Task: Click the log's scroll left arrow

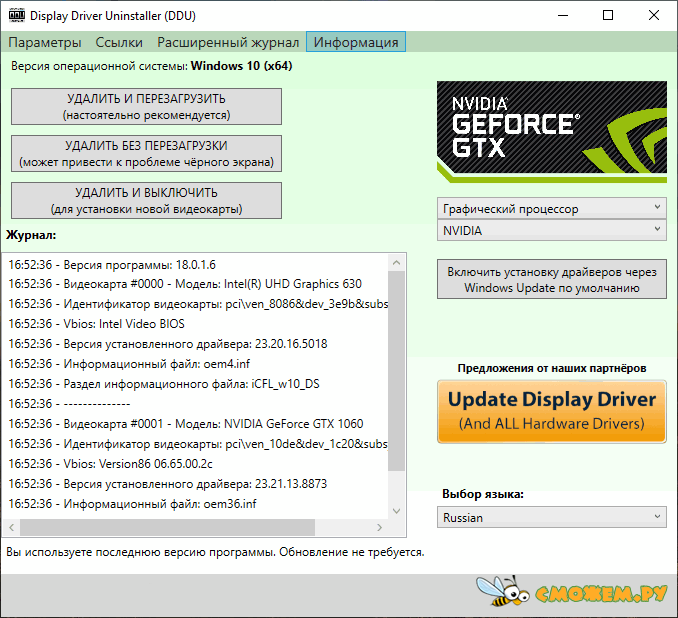Action: (x=12, y=527)
